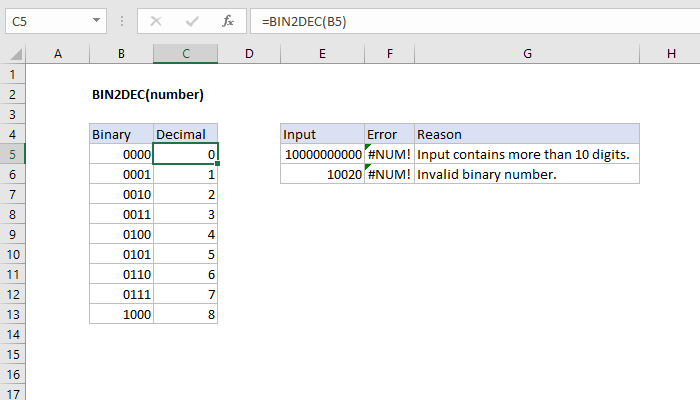
Task: Click 'Invalid binary number.' cell
Action: (527, 174)
